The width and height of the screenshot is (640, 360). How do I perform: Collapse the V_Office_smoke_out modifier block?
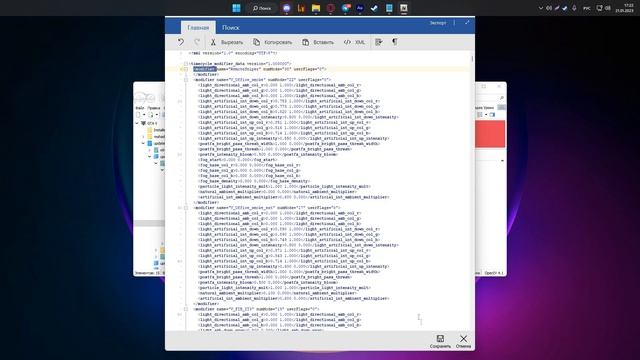click(186, 208)
